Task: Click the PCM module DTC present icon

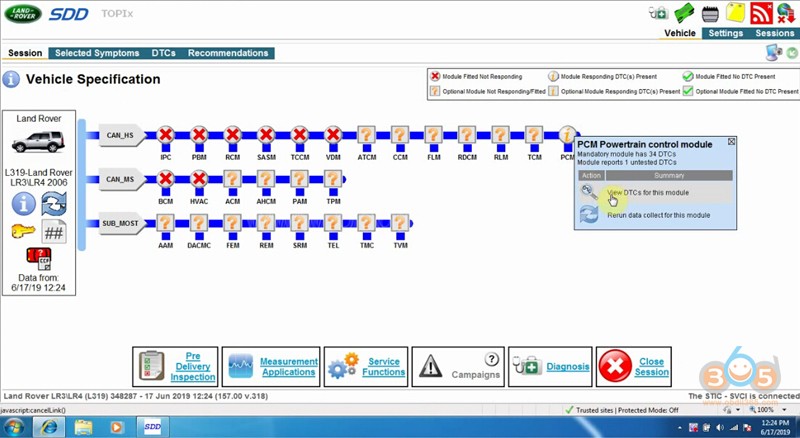Action: (567, 135)
